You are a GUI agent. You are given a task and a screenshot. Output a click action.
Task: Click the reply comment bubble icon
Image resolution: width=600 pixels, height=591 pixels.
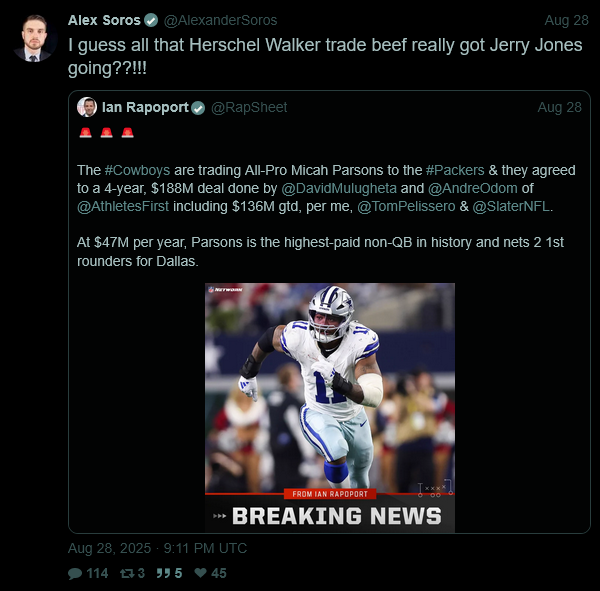click(75, 573)
